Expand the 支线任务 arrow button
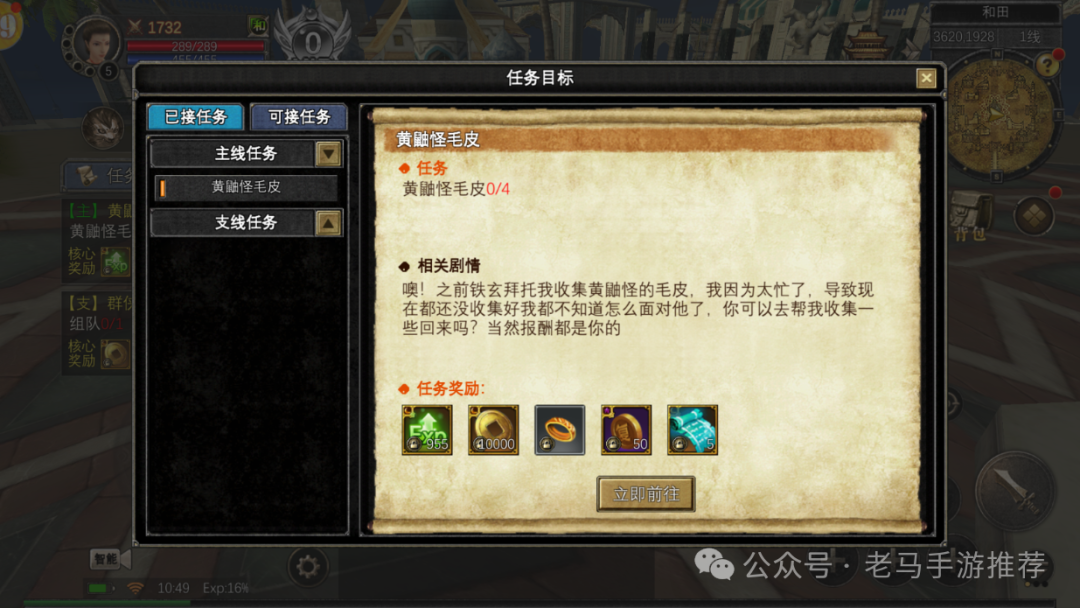 tap(329, 223)
